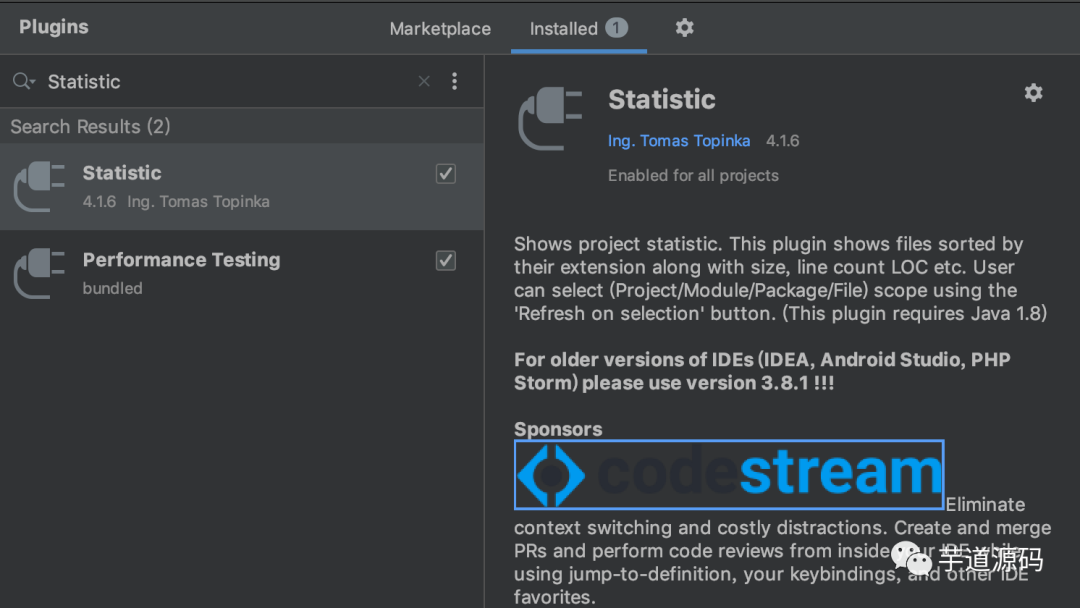Open search options three-dot menu
This screenshot has height=608, width=1080.
(455, 81)
